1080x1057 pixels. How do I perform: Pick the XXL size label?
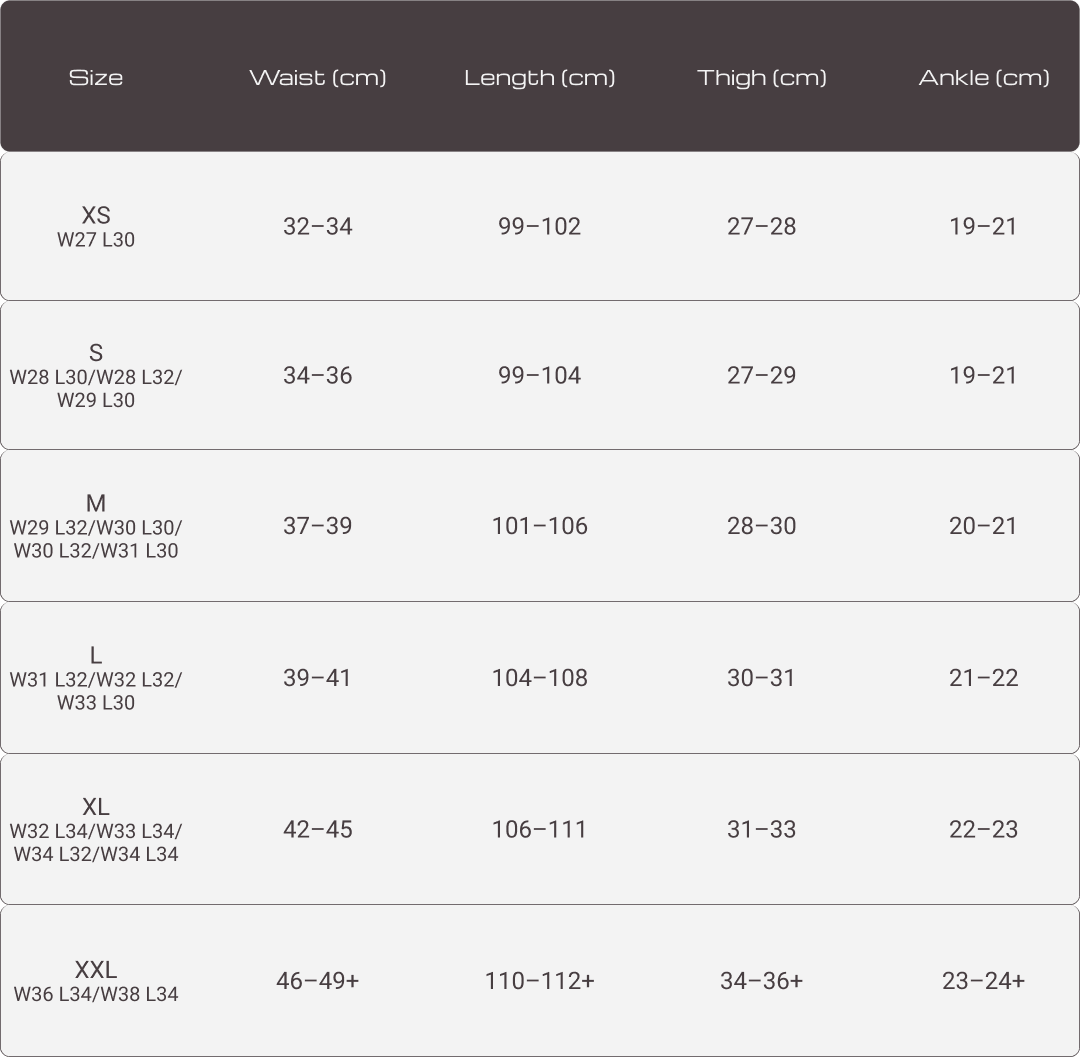point(96,969)
